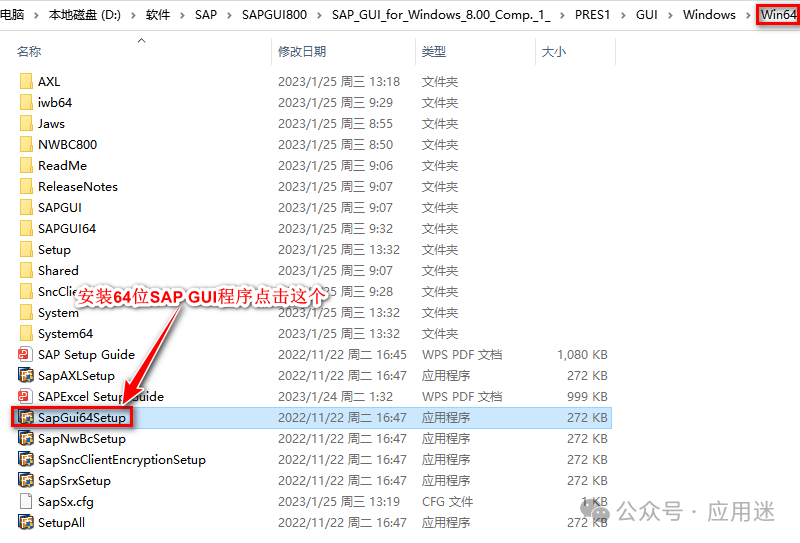This screenshot has width=800, height=543.
Task: Click the NWBC800 folder icon
Action: (26, 144)
